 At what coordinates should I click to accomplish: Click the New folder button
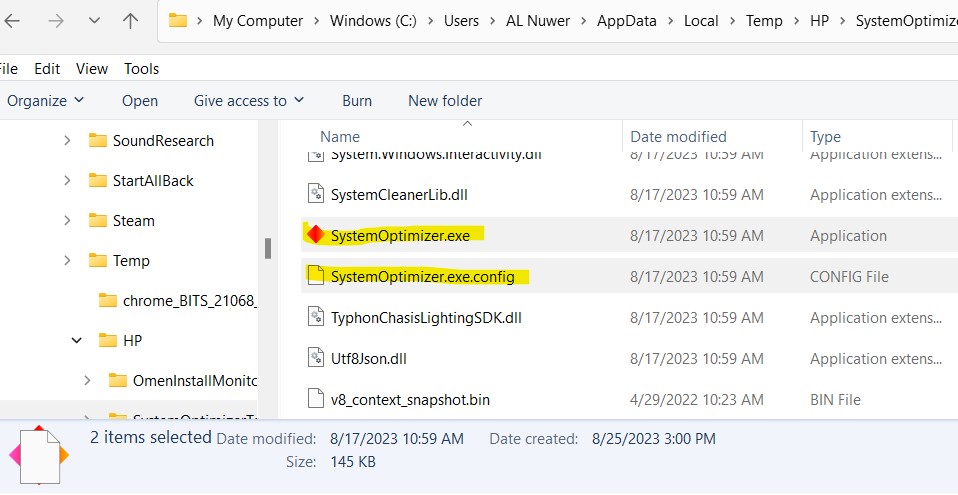point(445,101)
